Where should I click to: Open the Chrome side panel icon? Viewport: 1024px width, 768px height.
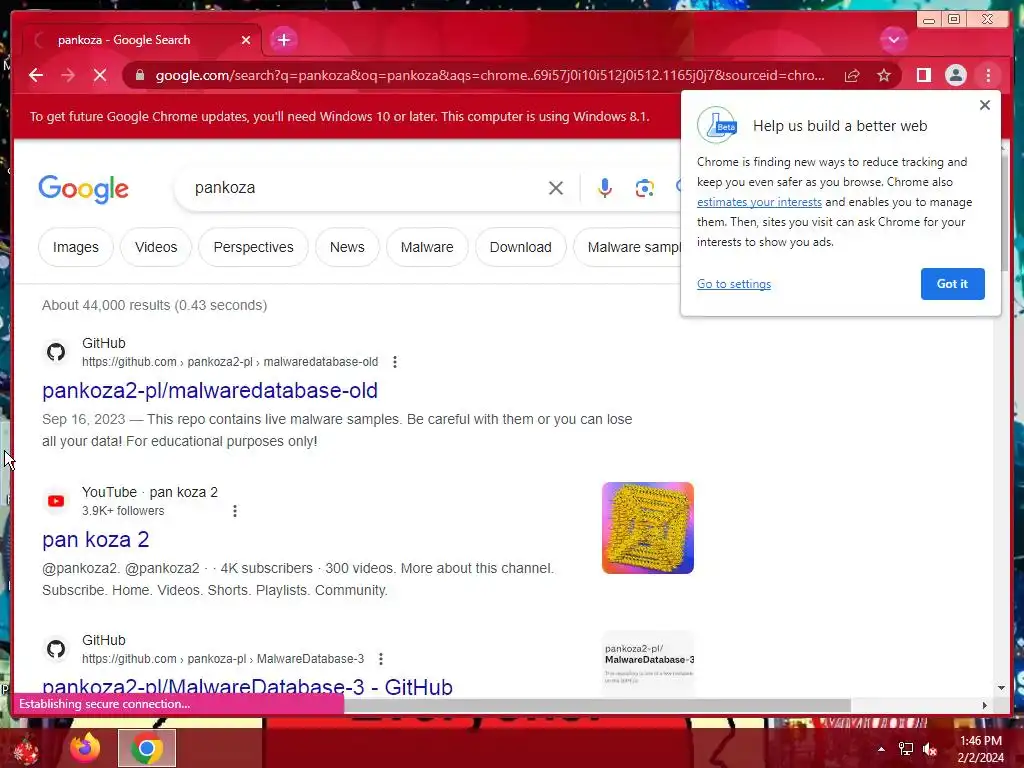pyautogui.click(x=923, y=75)
